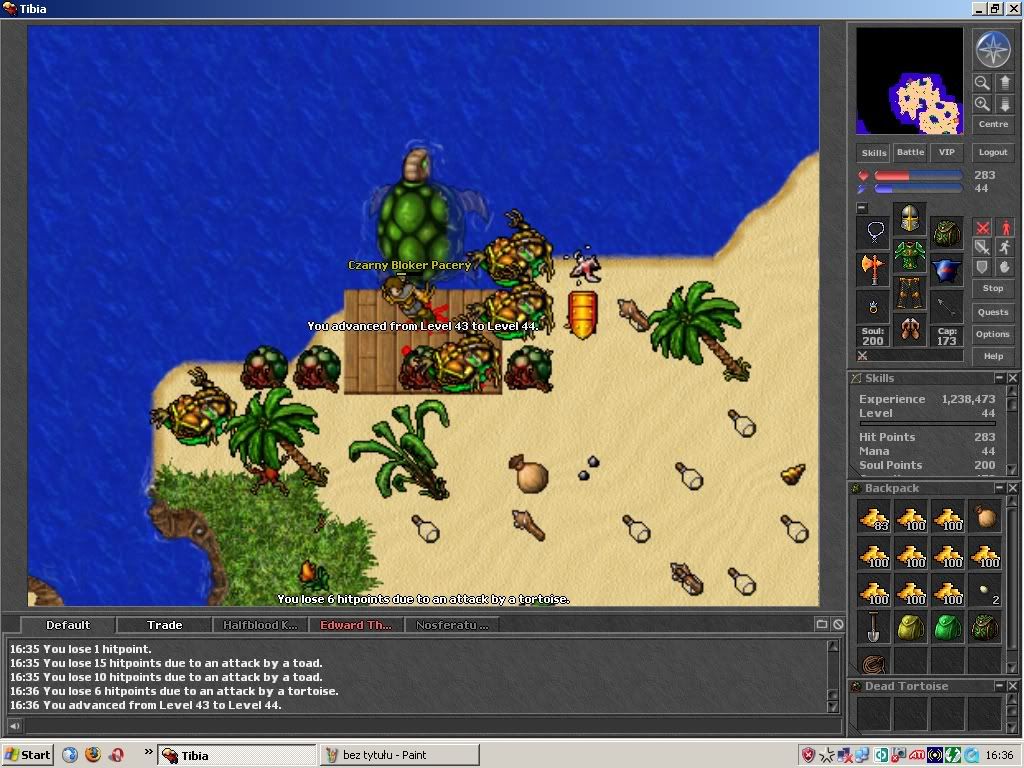
Task: Select defensive fighting mode
Action: tap(982, 266)
